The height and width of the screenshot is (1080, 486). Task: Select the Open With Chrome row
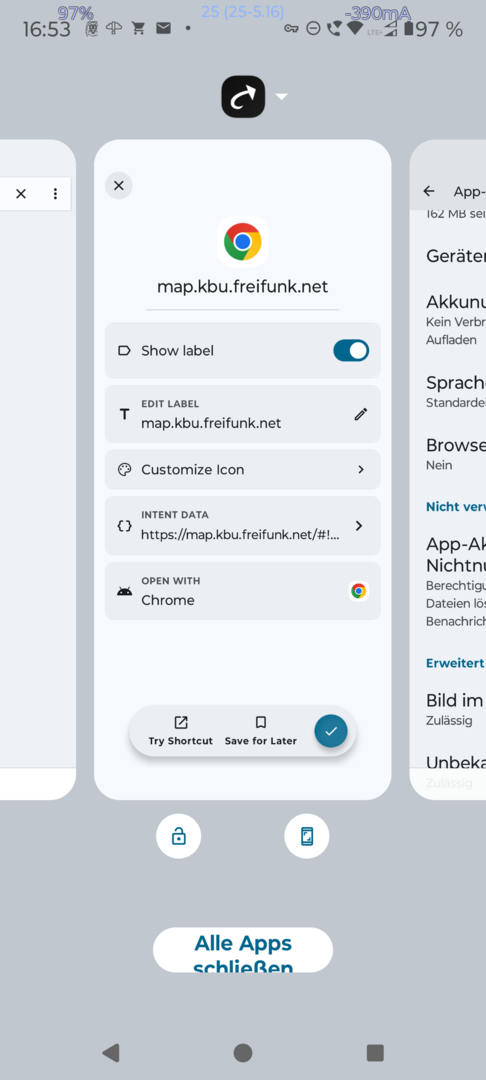coord(242,591)
